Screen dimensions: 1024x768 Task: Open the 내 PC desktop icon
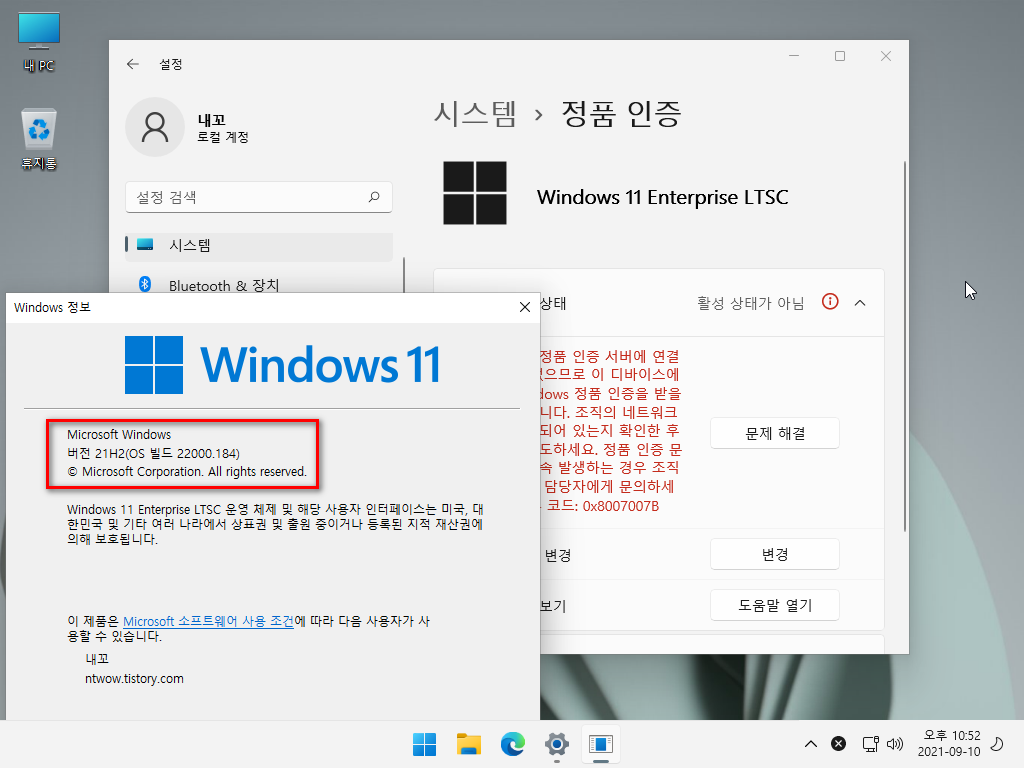(39, 42)
